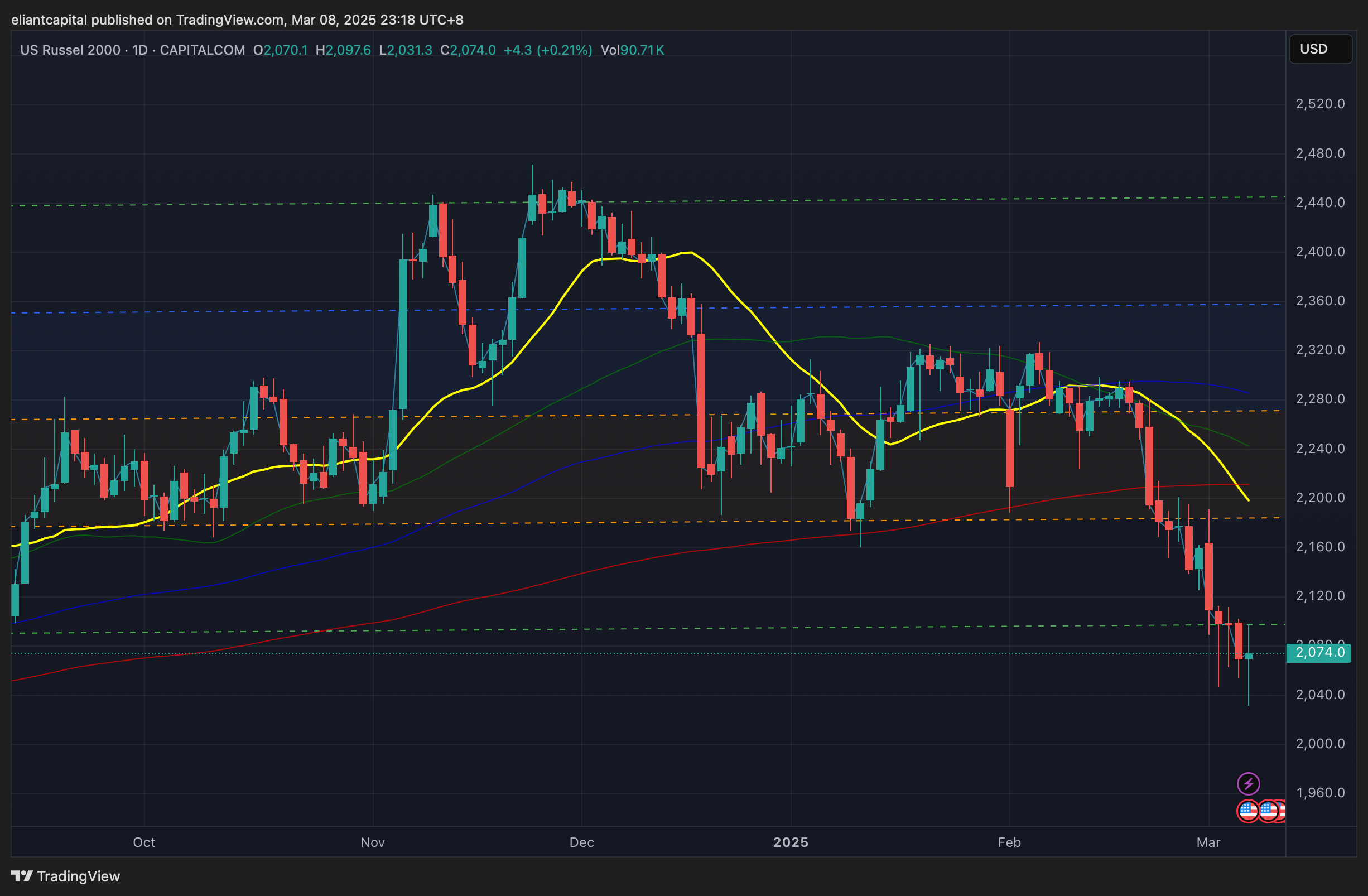Viewport: 1368px width, 896px height.
Task: Click the 2,360.0 price scale label
Action: coord(1320,301)
